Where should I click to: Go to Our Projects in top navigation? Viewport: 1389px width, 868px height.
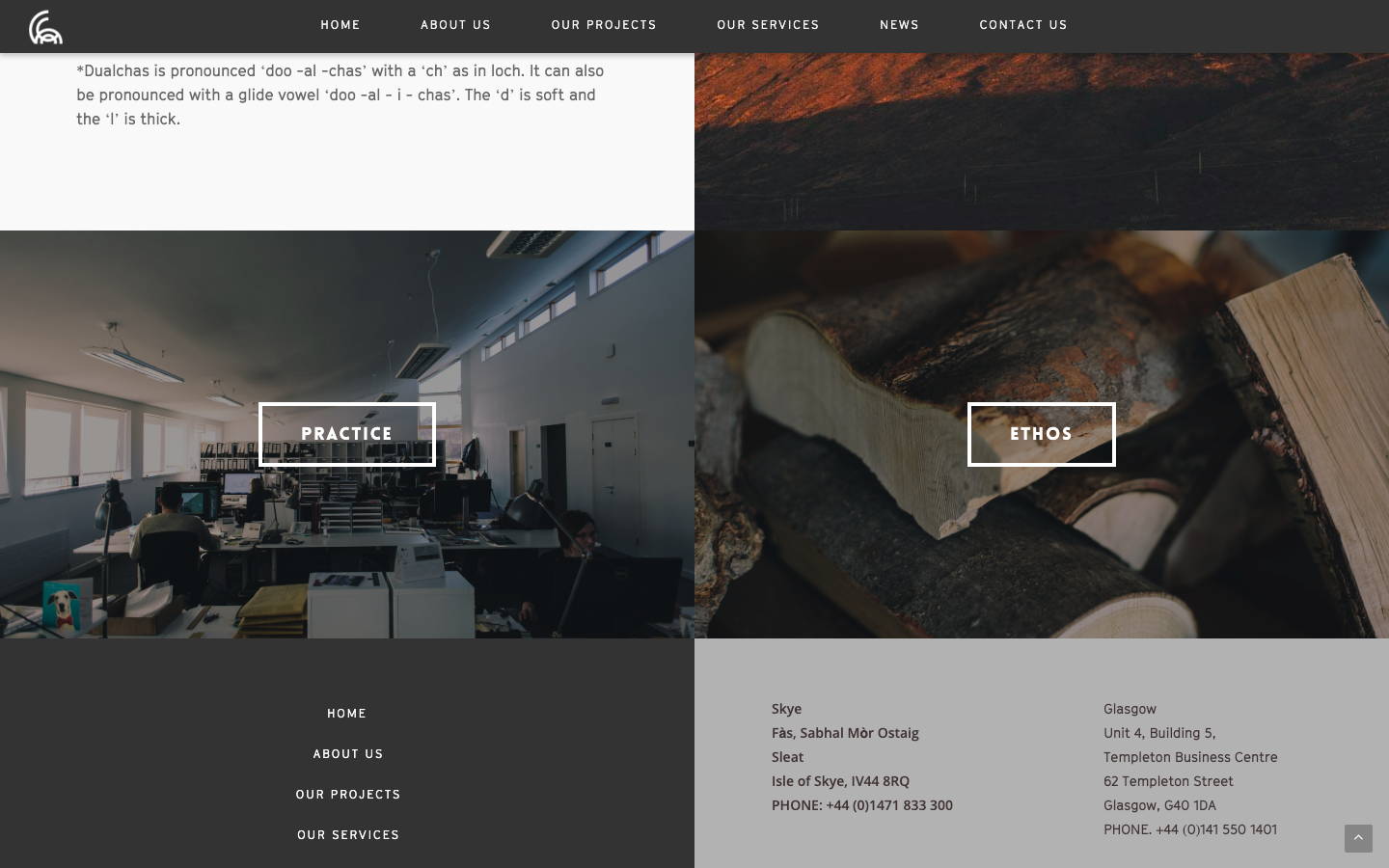(604, 25)
